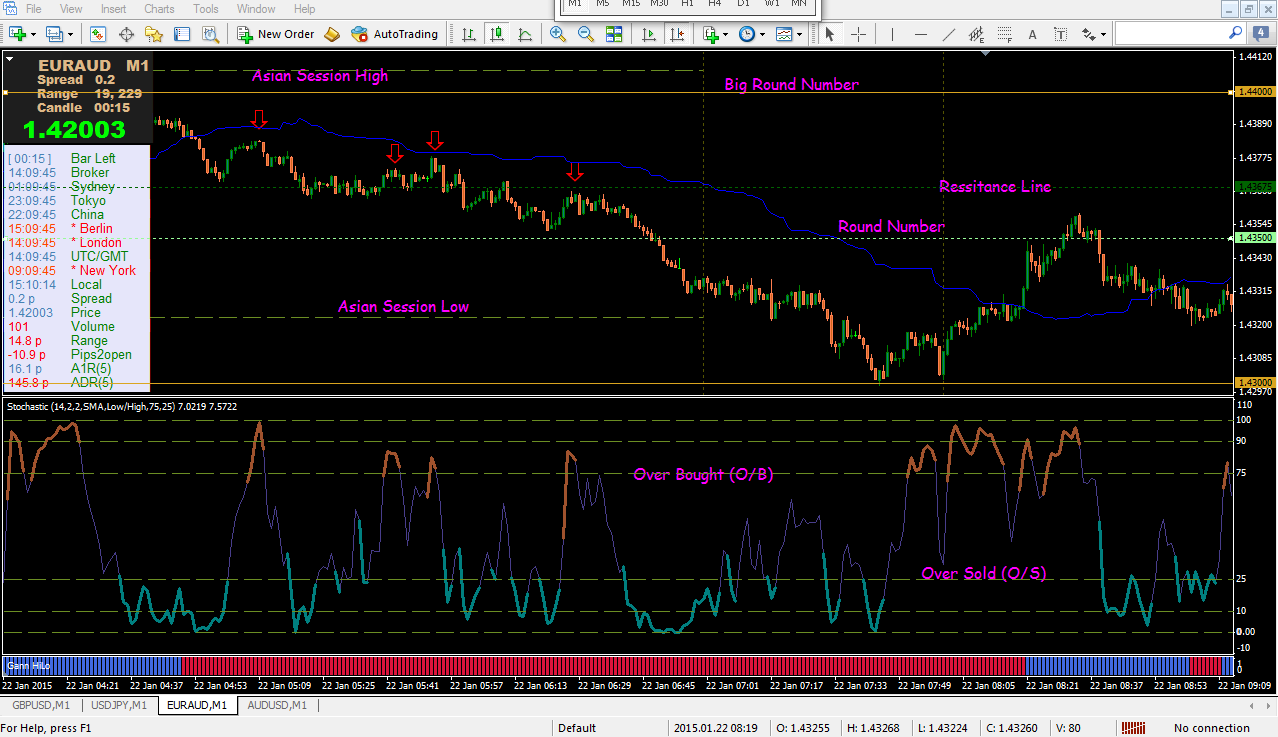Select the Draw Trendline tool
Viewport: 1278px width, 737px height.
pos(949,34)
